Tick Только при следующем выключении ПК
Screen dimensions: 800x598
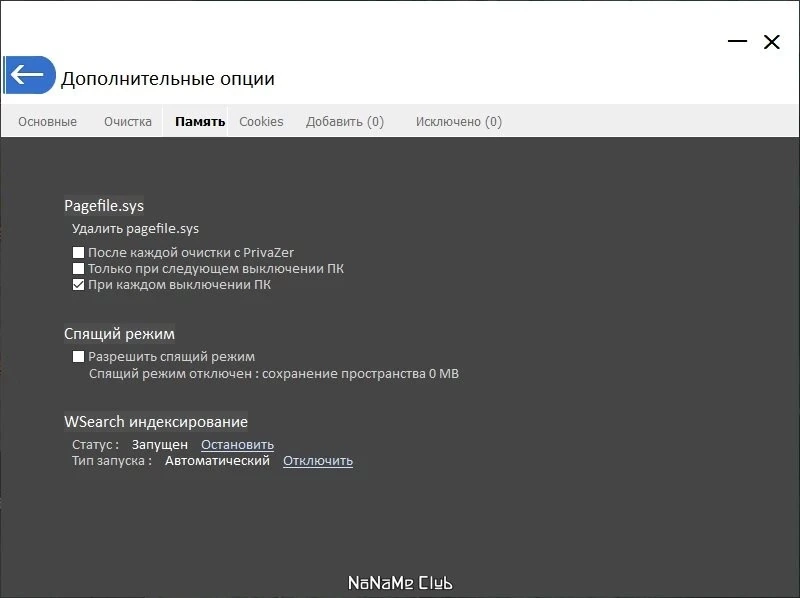(78, 268)
